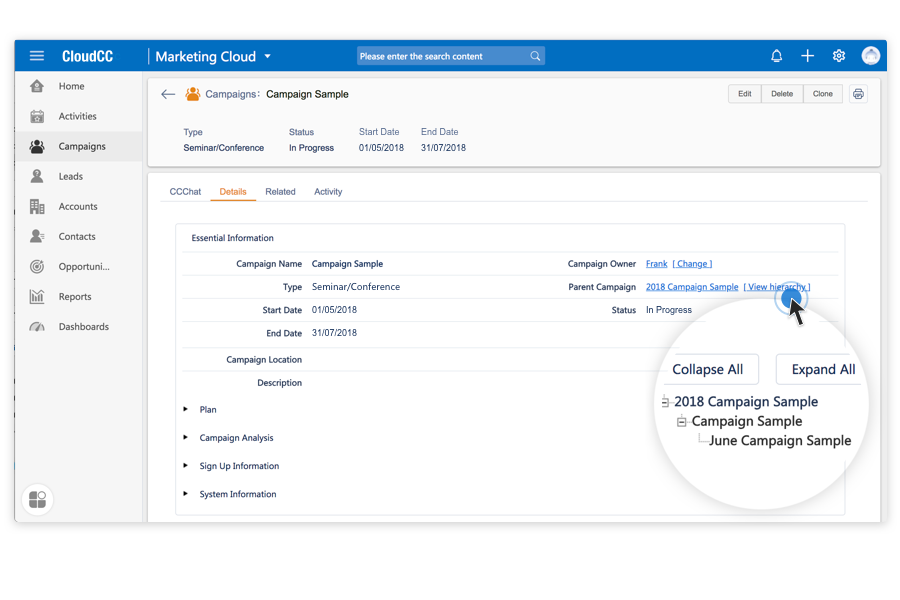Click the Expand All button in the popup
The width and height of the screenshot is (900, 600).
820,369
